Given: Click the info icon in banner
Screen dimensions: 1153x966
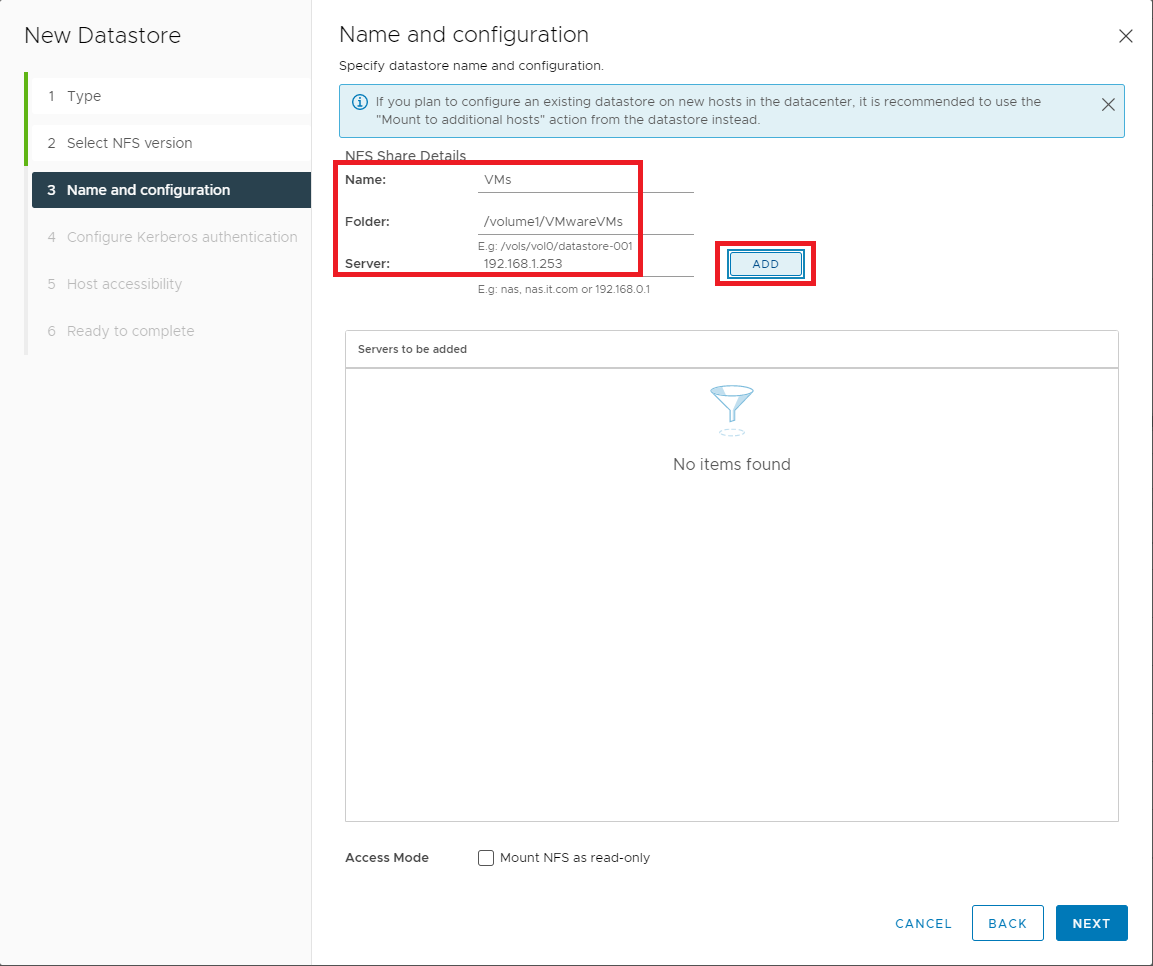Looking at the screenshot, I should point(359,102).
